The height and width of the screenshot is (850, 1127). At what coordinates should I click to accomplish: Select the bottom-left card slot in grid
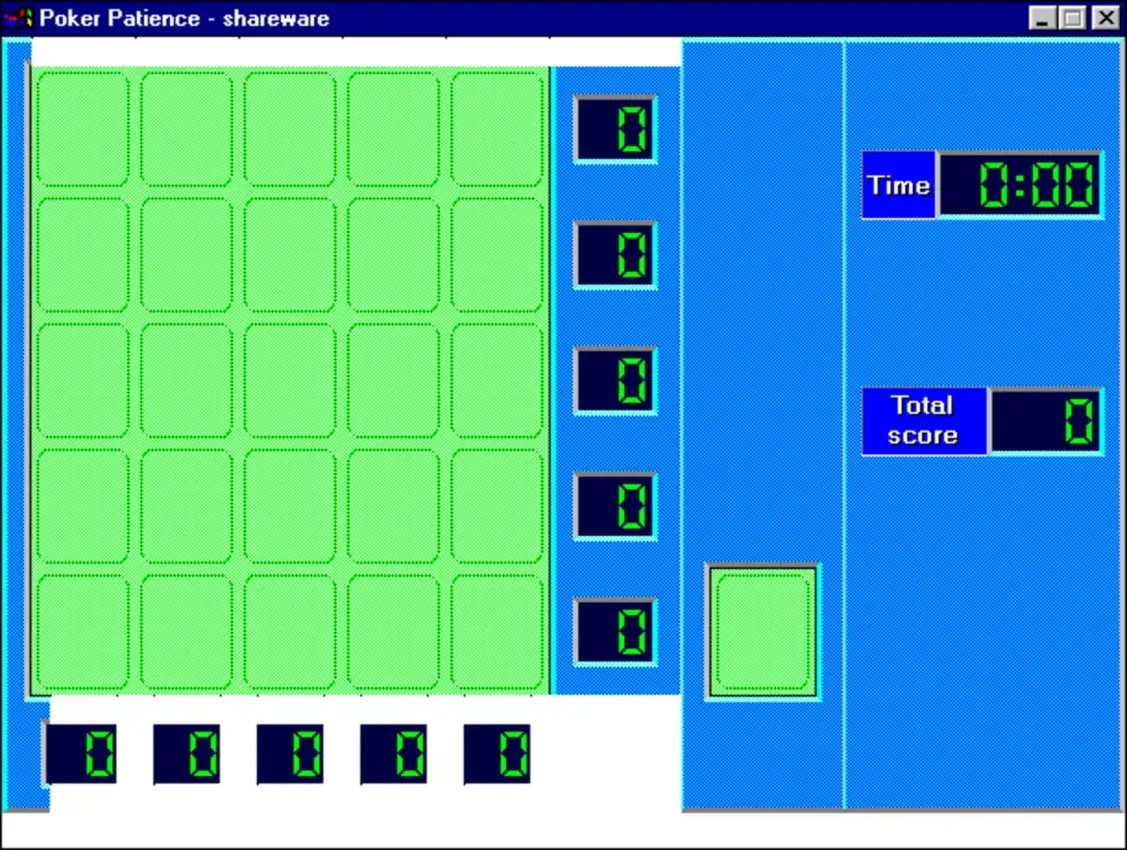pyautogui.click(x=83, y=633)
